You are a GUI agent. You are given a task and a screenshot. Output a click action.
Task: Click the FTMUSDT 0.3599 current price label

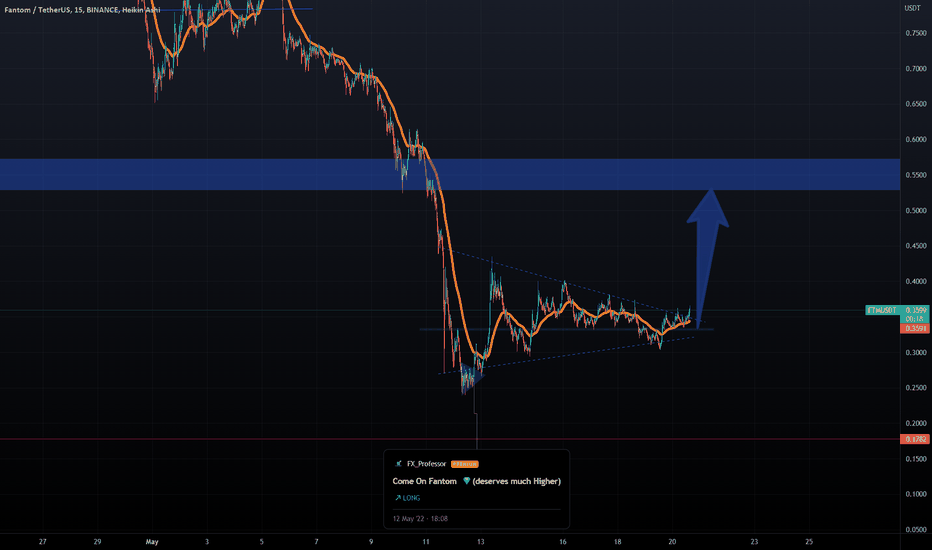pyautogui.click(x=898, y=310)
